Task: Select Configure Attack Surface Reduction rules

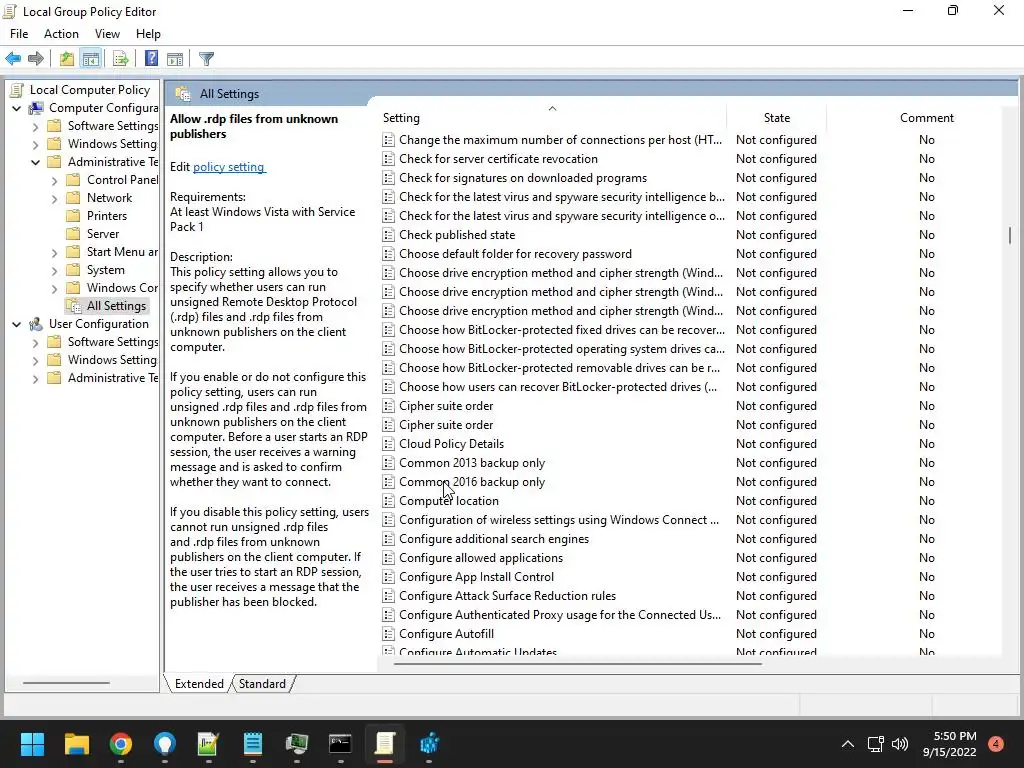Action: pos(507,596)
